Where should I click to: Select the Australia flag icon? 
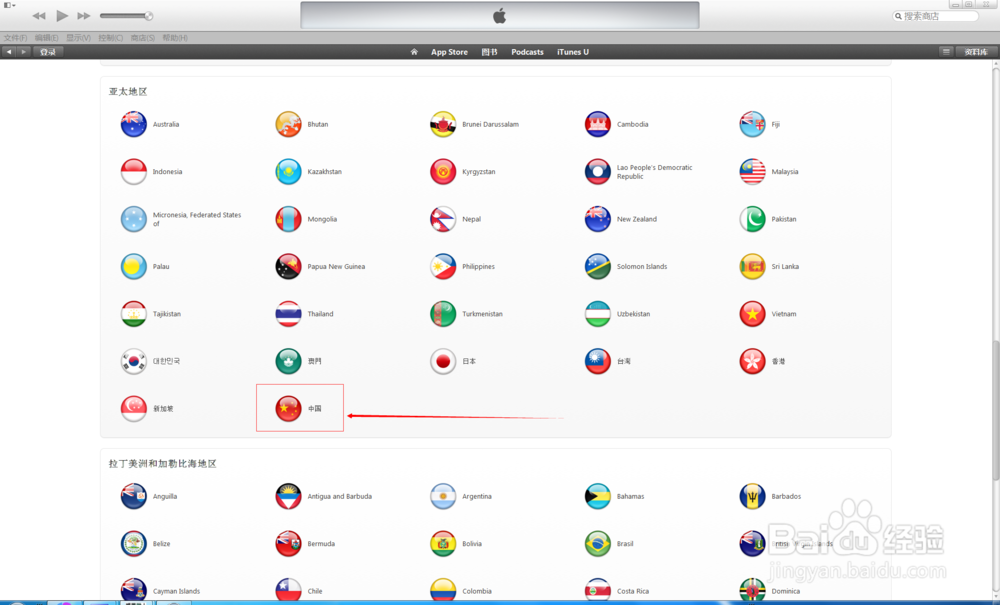pos(134,124)
